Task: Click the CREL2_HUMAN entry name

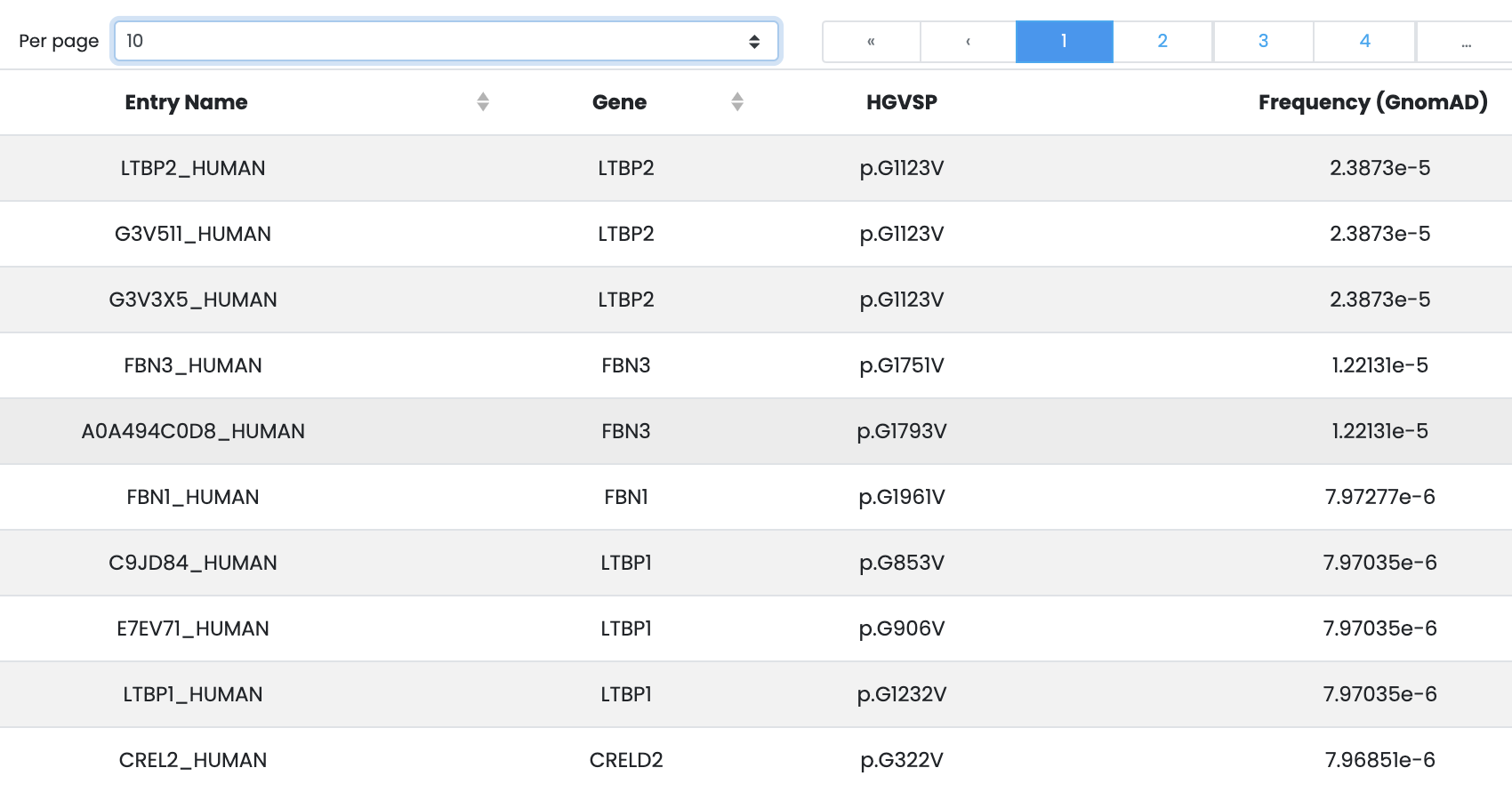Action: coord(193,760)
